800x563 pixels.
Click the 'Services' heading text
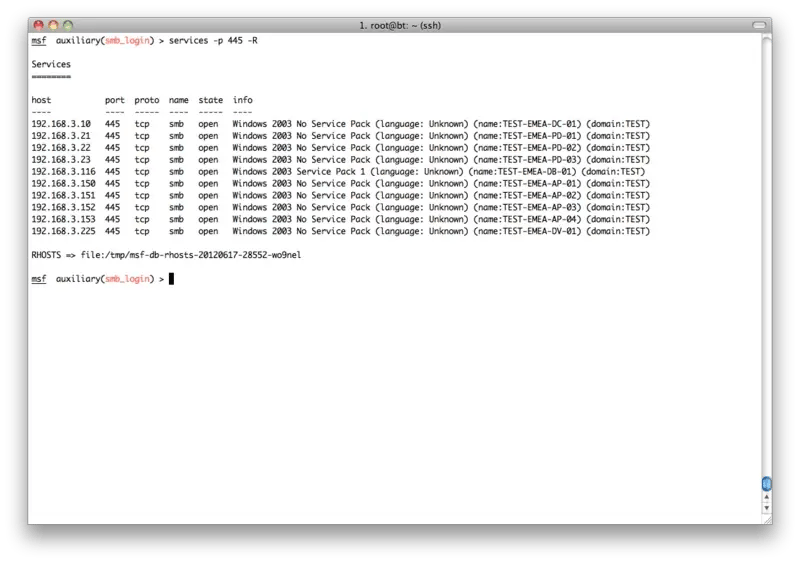(x=51, y=63)
